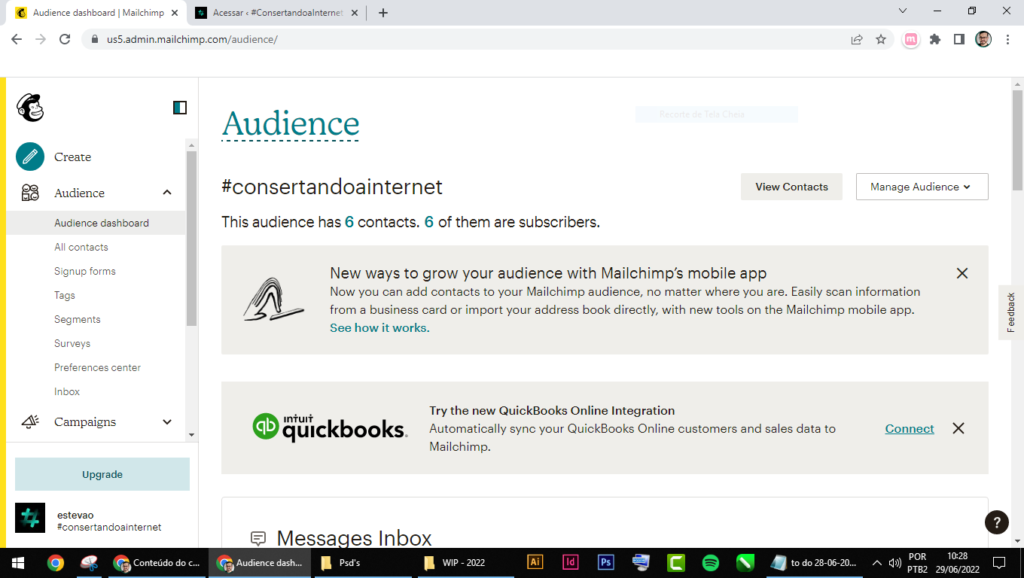Screen dimensions: 1024x578
Task: Open the Windows Start menu
Action: (18, 562)
